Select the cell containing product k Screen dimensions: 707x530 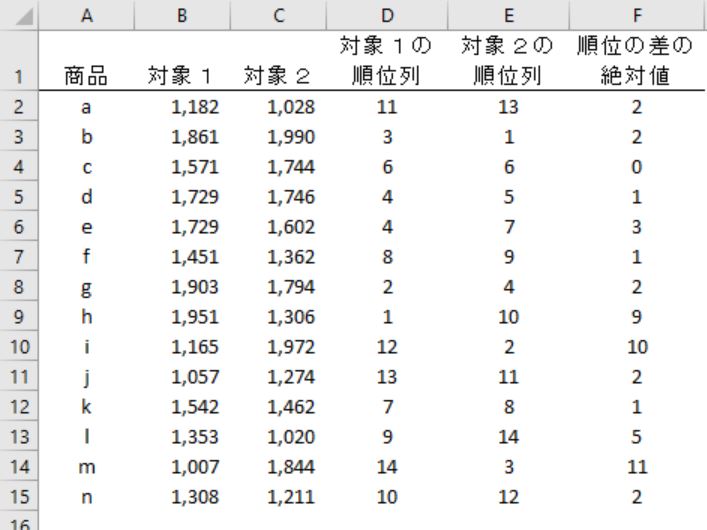tap(86, 406)
